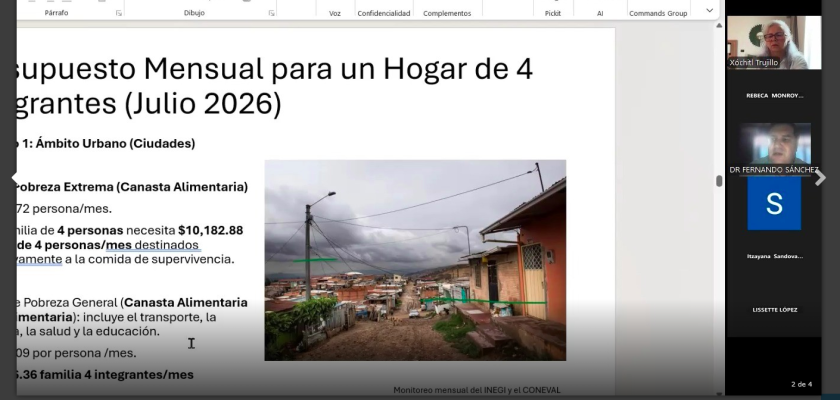Click the Pickit ribbon group label
The height and width of the screenshot is (400, 840).
[x=553, y=13]
